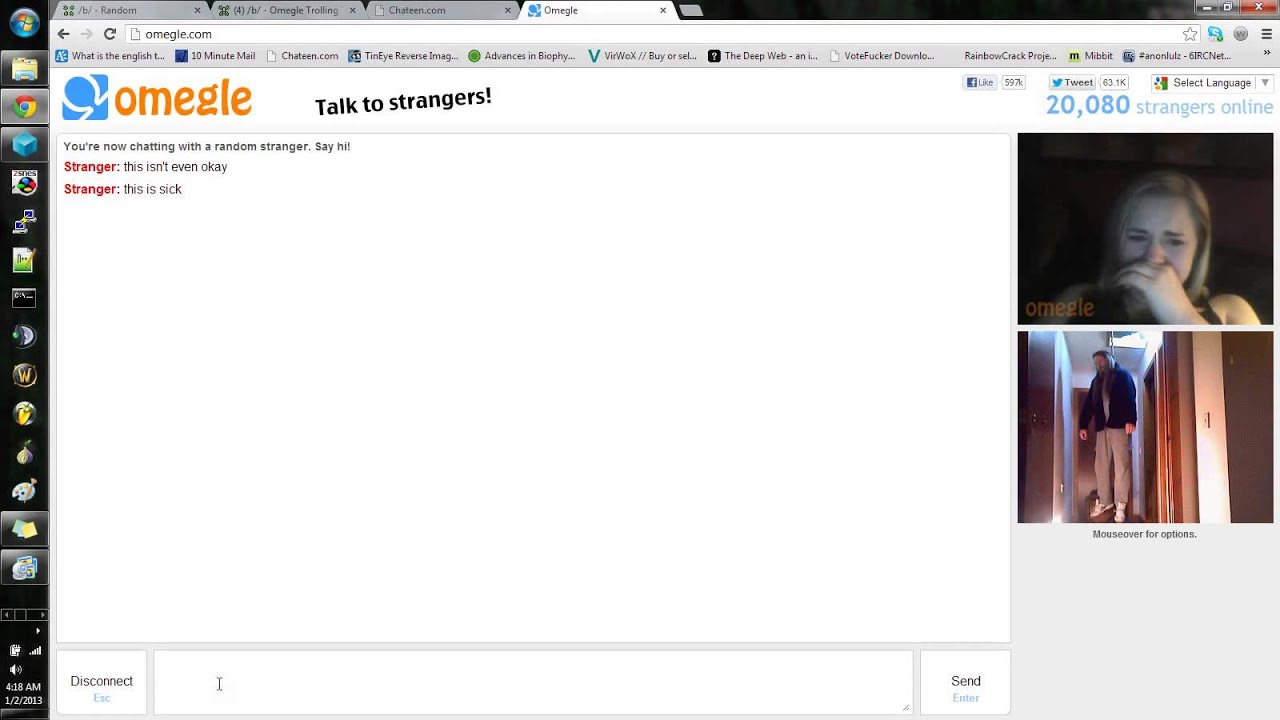1280x720 pixels.
Task: Close the Chateen.com tab
Action: (507, 10)
